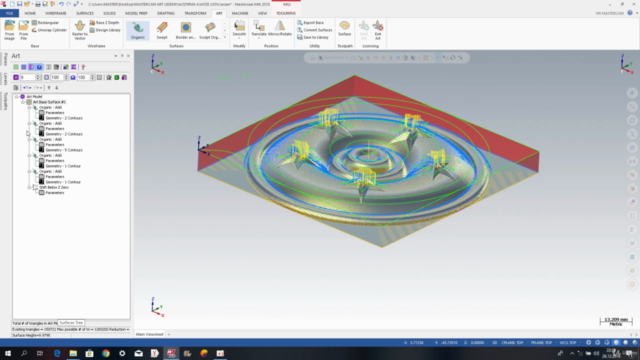Click the first value field stepper arrows
The width and height of the screenshot is (640, 360).
point(38,78)
